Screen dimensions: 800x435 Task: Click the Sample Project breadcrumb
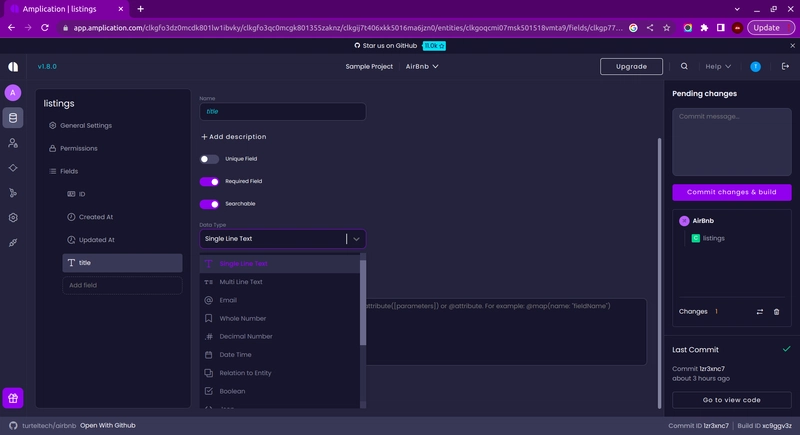tap(369, 66)
